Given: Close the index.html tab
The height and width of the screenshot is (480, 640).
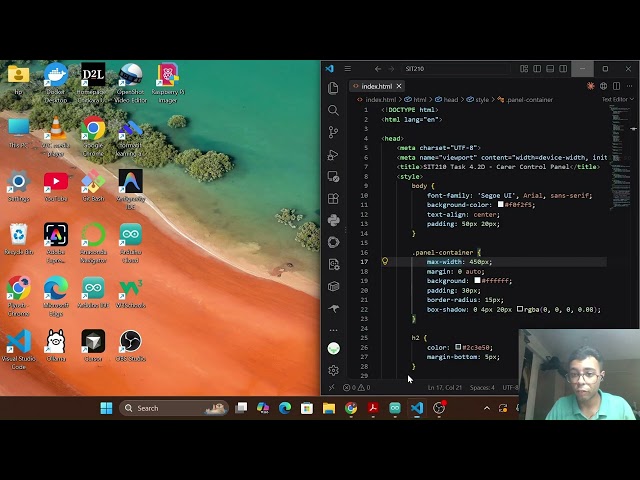Looking at the screenshot, I should pos(399,86).
